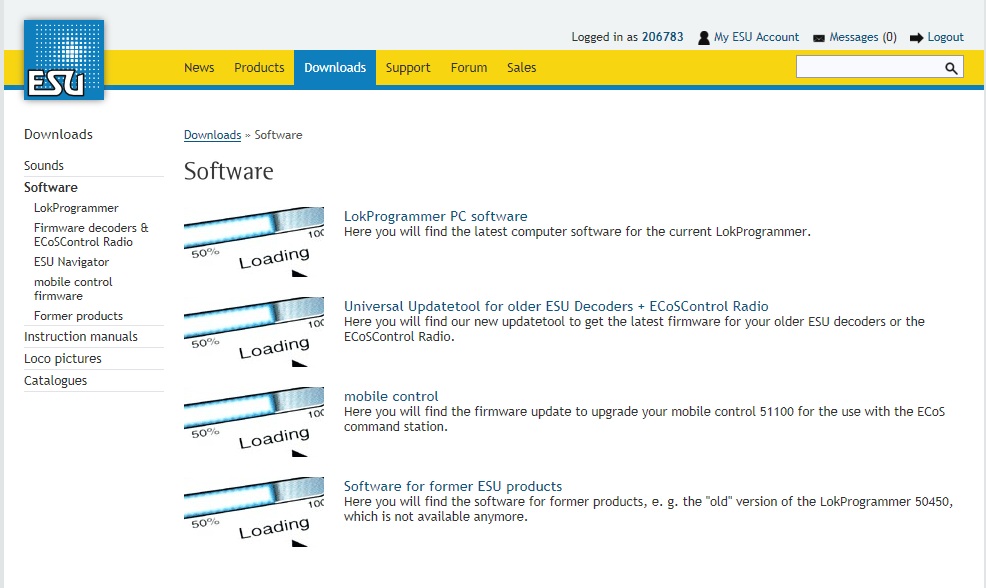The image size is (986, 588).
Task: Select Sounds in the left sidebar
Action: tap(44, 166)
